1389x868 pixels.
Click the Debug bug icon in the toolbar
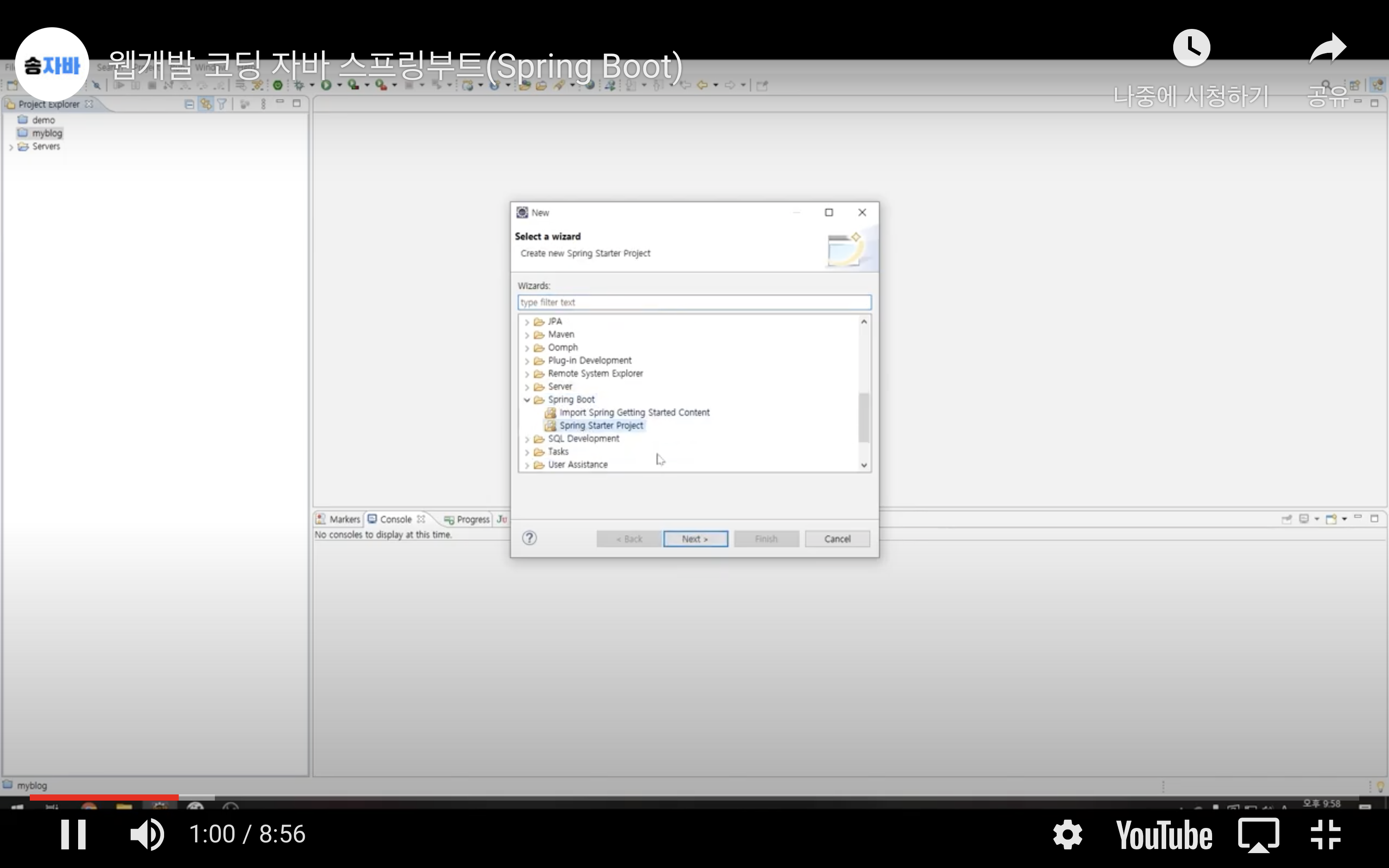(299, 85)
